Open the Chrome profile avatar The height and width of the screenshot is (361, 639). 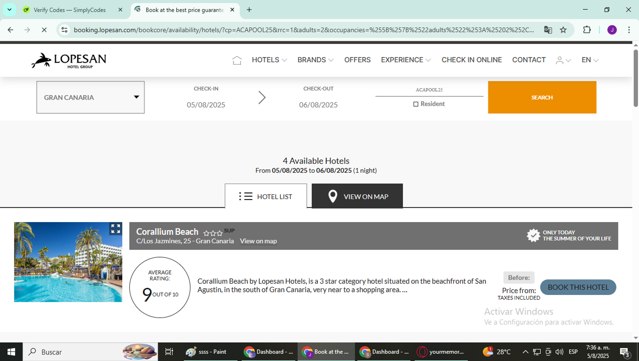tap(612, 30)
